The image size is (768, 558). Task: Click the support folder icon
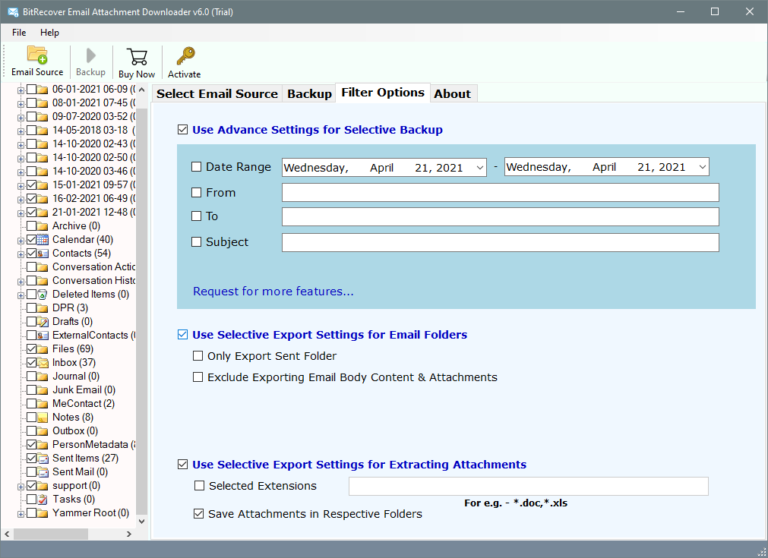point(43,486)
